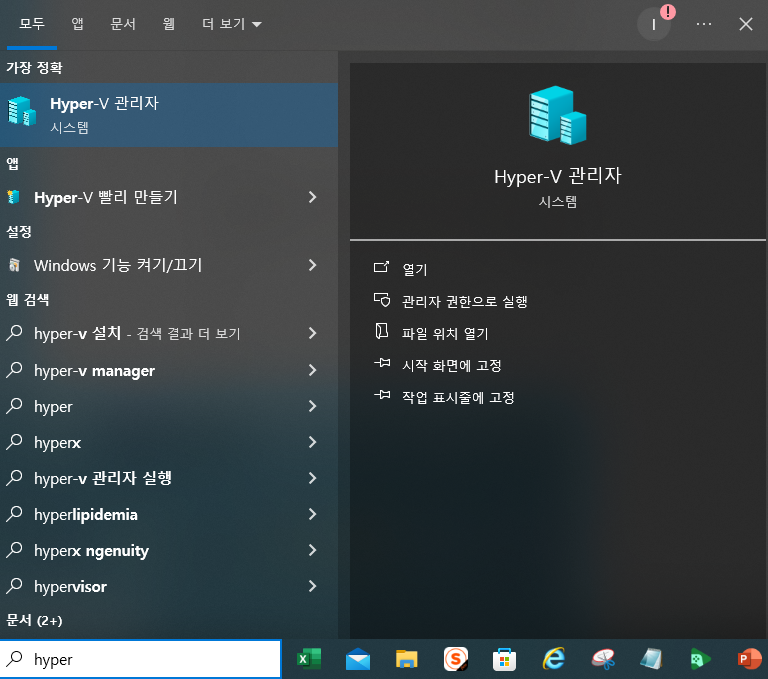Screen dimensions: 768x679
Task: Expand Windows 기능 켜기/끄기 arrow
Action: pyautogui.click(x=312, y=265)
